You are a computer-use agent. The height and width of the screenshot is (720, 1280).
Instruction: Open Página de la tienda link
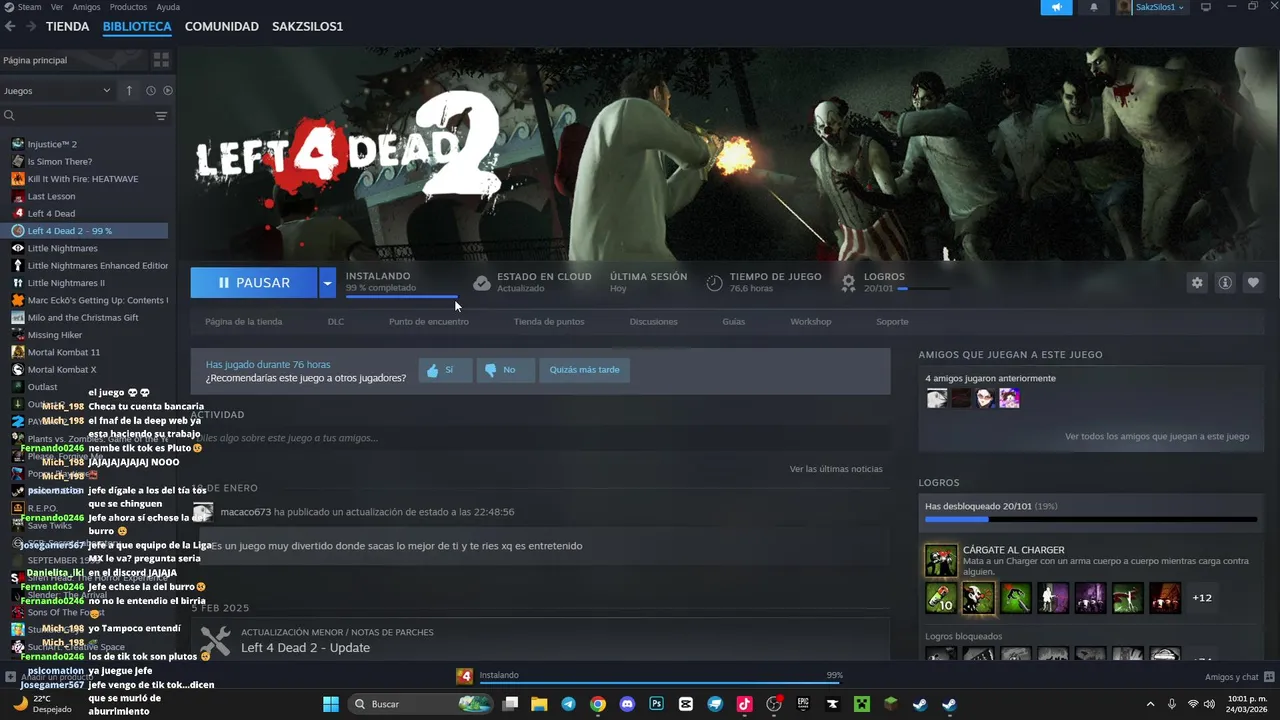click(243, 322)
